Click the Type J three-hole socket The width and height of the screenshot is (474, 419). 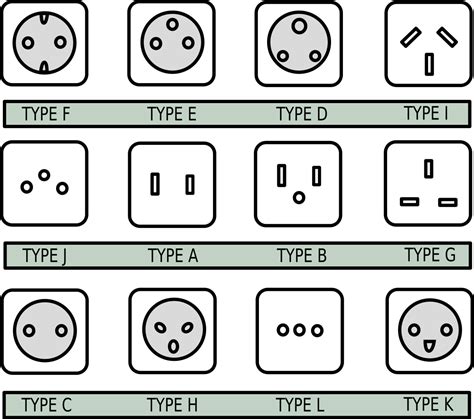[x=45, y=183]
